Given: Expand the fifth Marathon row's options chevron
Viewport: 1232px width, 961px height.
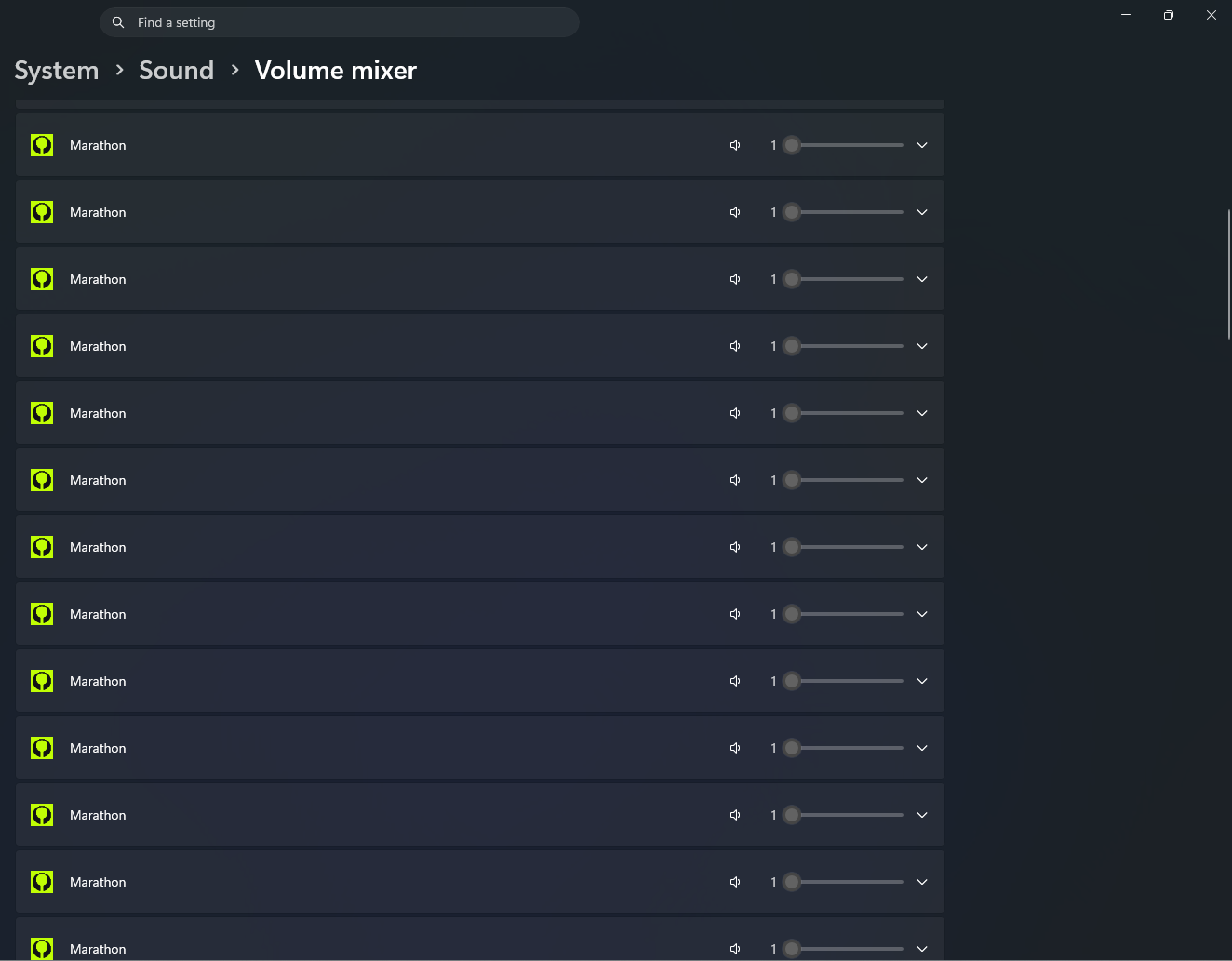Looking at the screenshot, I should (x=922, y=413).
